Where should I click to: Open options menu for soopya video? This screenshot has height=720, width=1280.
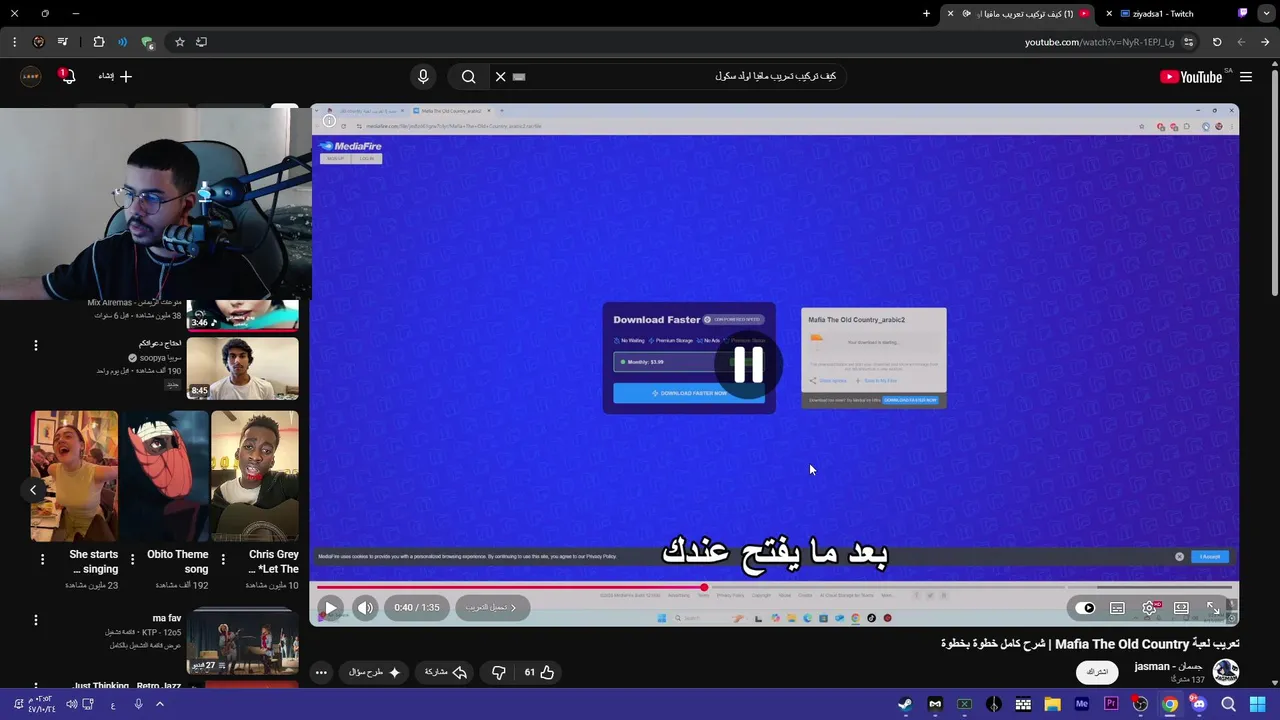point(36,345)
